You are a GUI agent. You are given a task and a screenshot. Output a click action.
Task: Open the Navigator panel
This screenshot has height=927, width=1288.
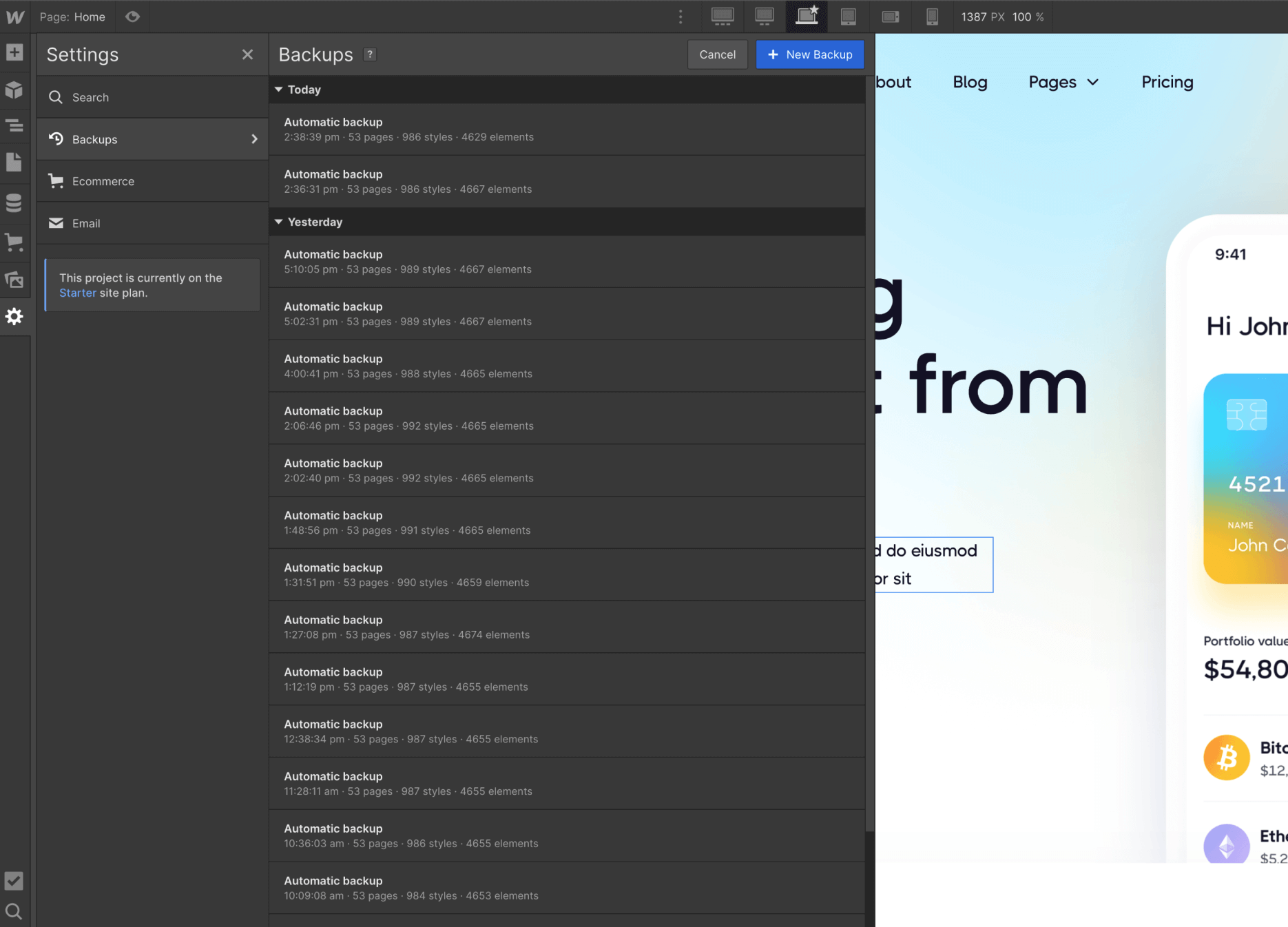click(x=14, y=126)
